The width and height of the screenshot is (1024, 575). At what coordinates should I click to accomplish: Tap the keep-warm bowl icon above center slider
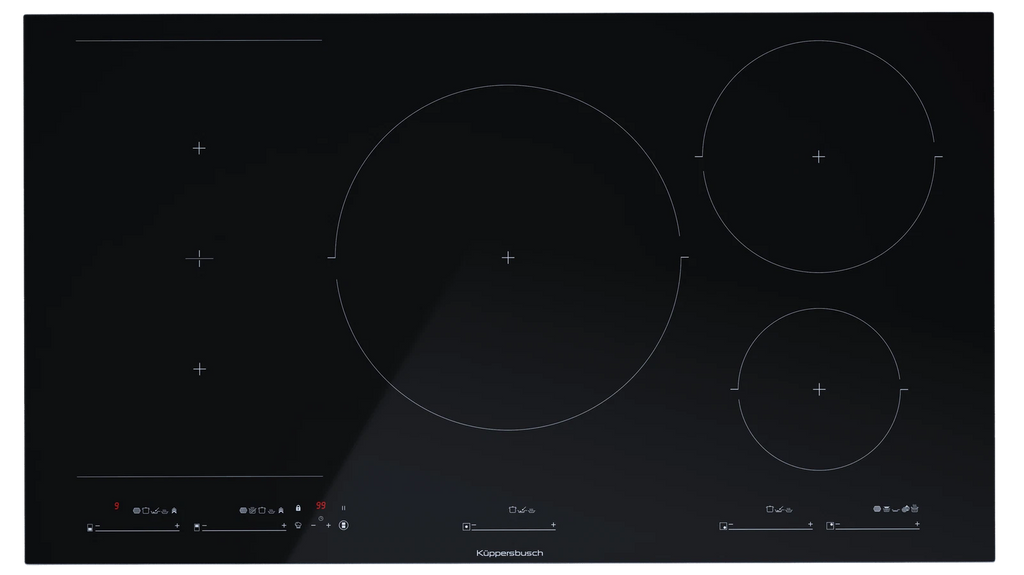click(532, 510)
